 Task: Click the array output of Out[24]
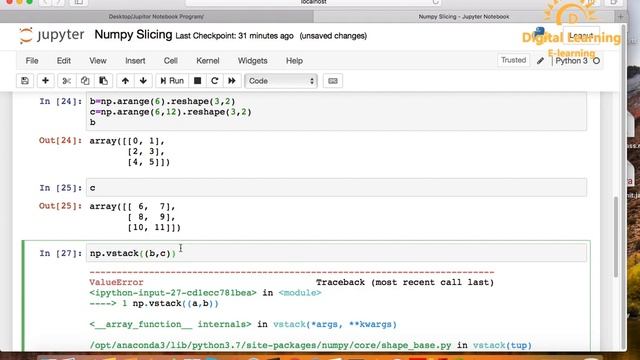click(130, 151)
